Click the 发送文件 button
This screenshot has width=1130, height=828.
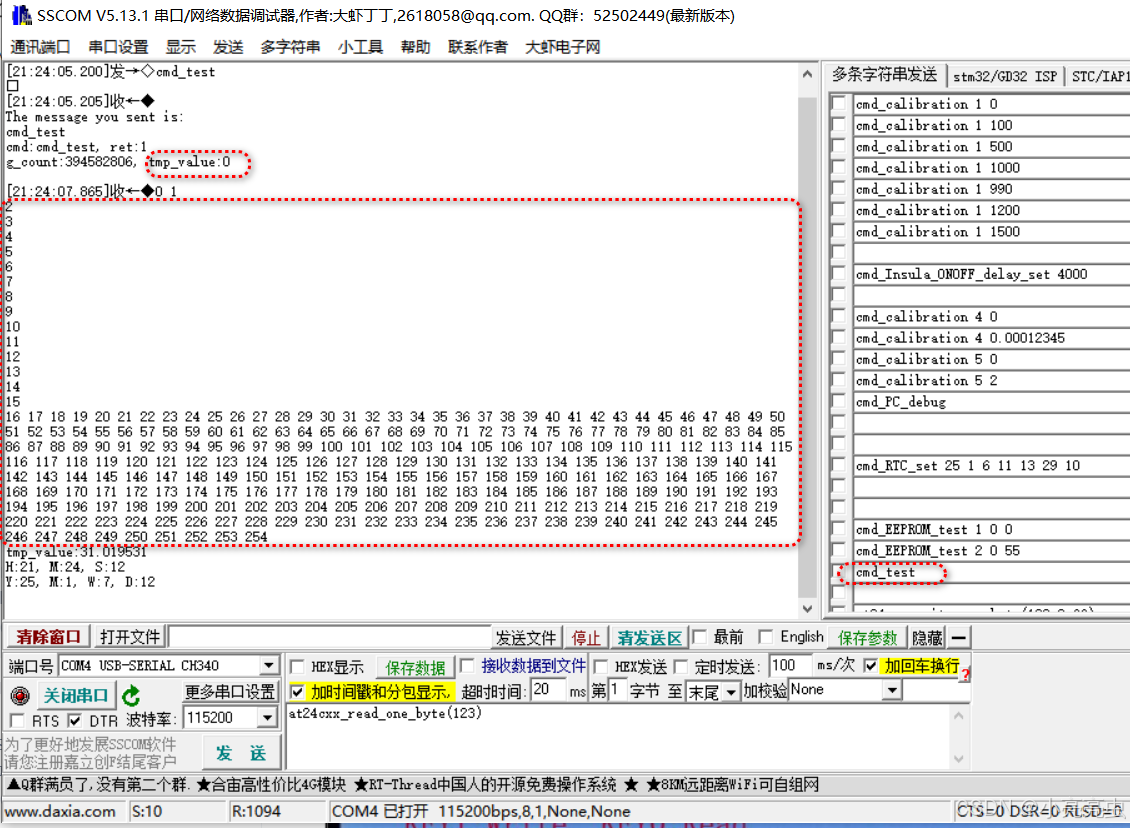click(x=526, y=638)
